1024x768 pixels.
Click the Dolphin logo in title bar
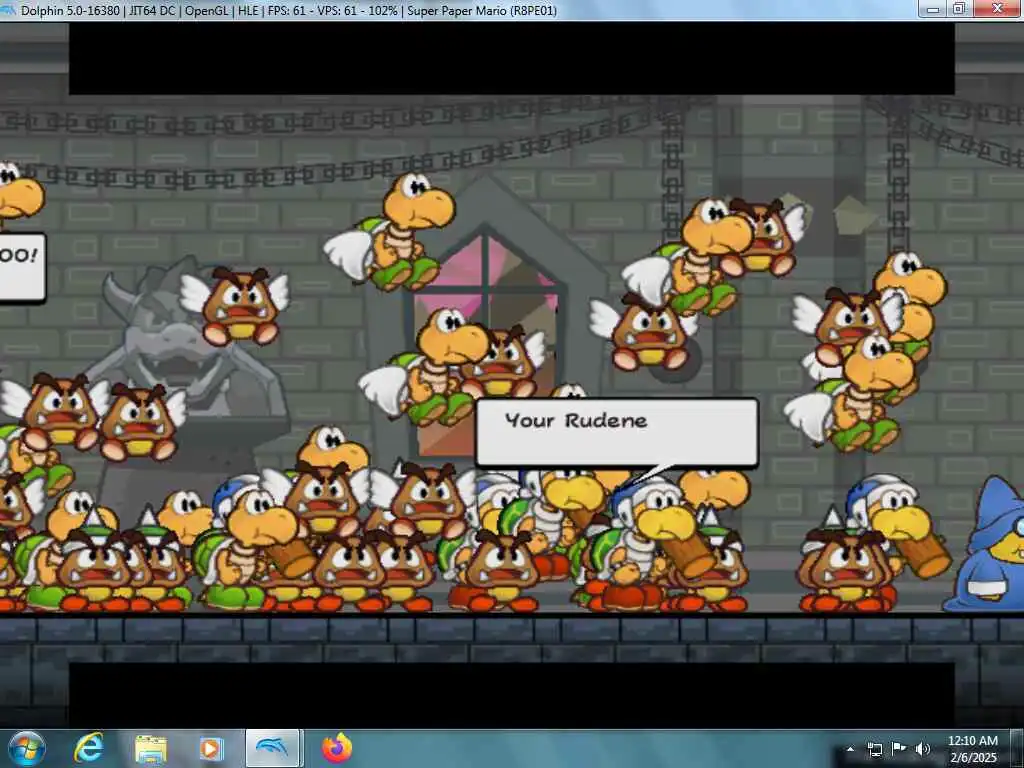8,10
